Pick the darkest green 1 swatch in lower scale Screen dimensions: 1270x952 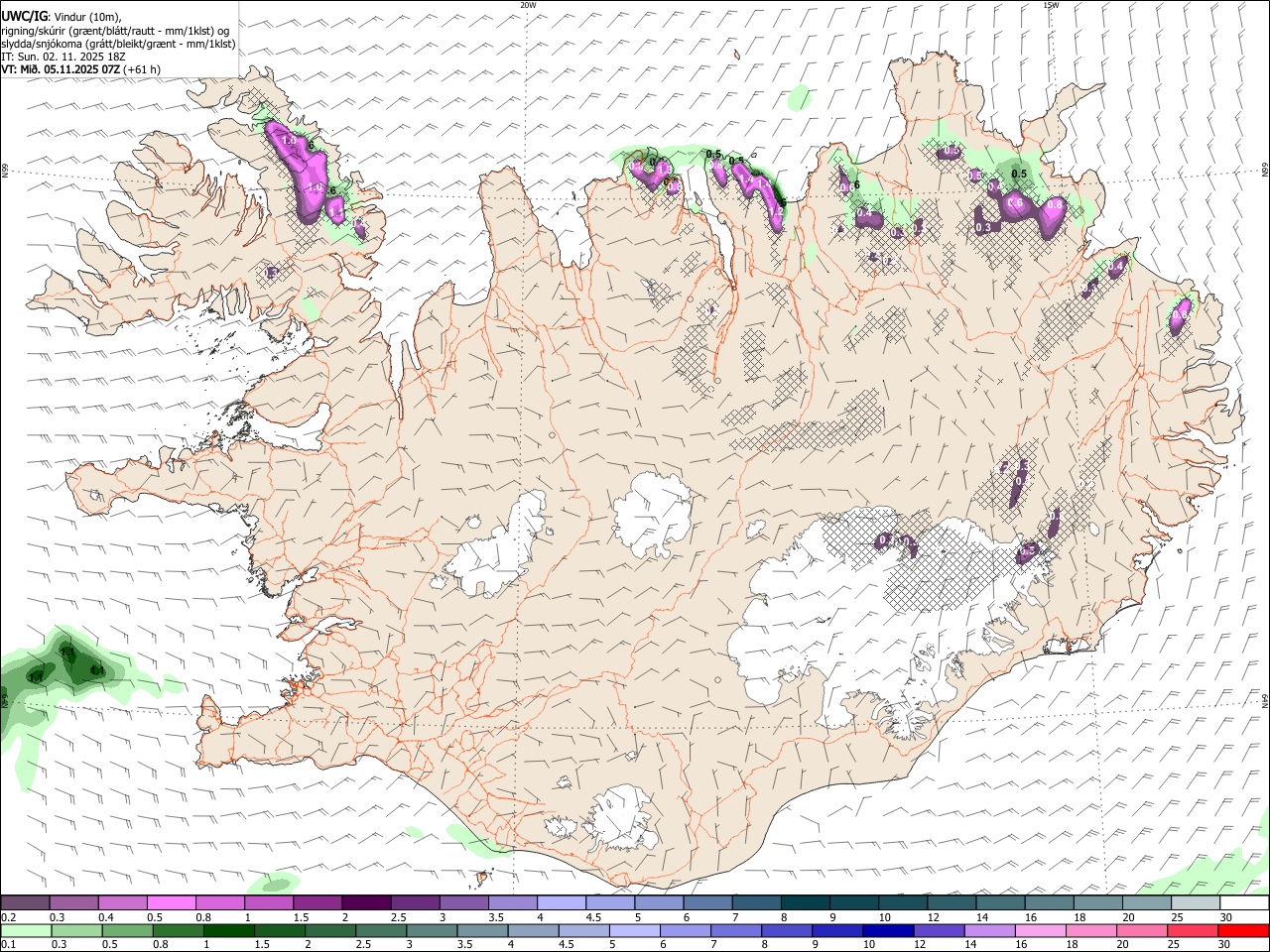pyautogui.click(x=228, y=930)
